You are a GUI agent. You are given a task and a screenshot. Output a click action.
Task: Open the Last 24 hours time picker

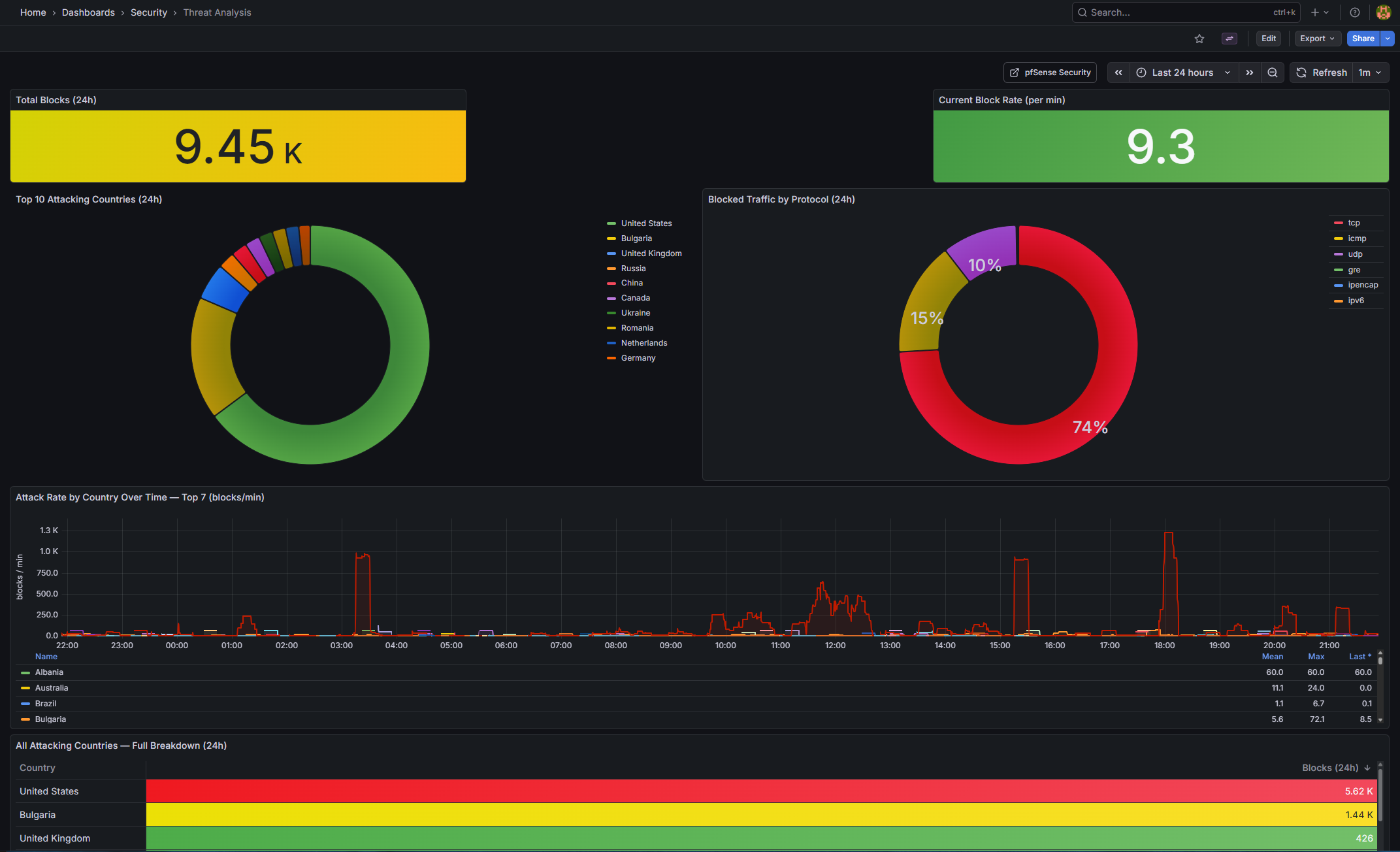(1182, 73)
